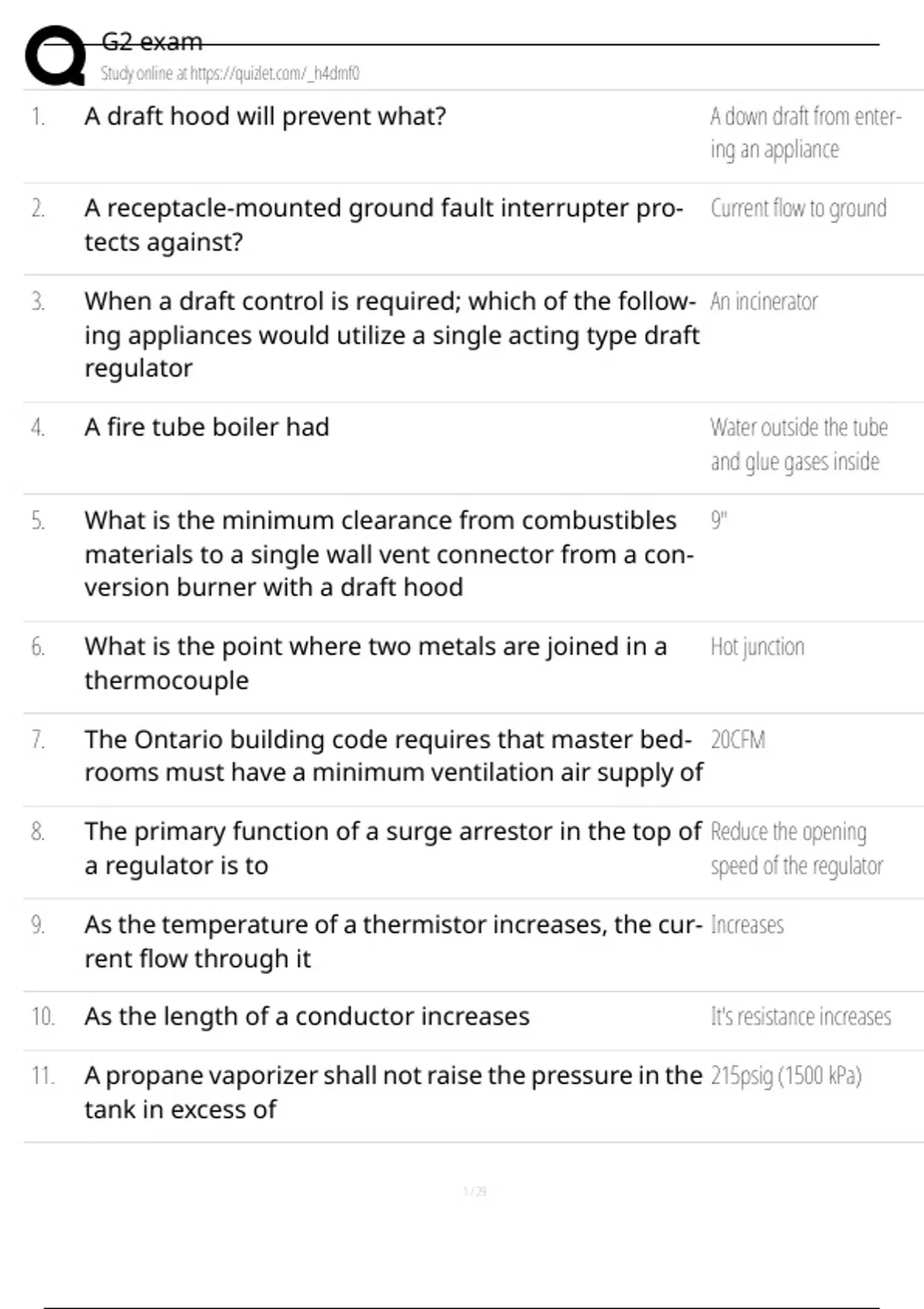
Task: Select the Ontario building code question
Action: (393, 755)
